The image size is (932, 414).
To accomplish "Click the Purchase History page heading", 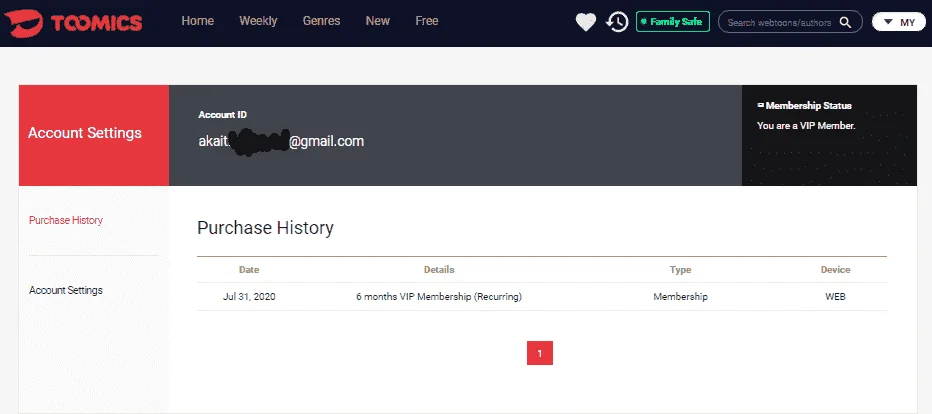I will [x=265, y=228].
